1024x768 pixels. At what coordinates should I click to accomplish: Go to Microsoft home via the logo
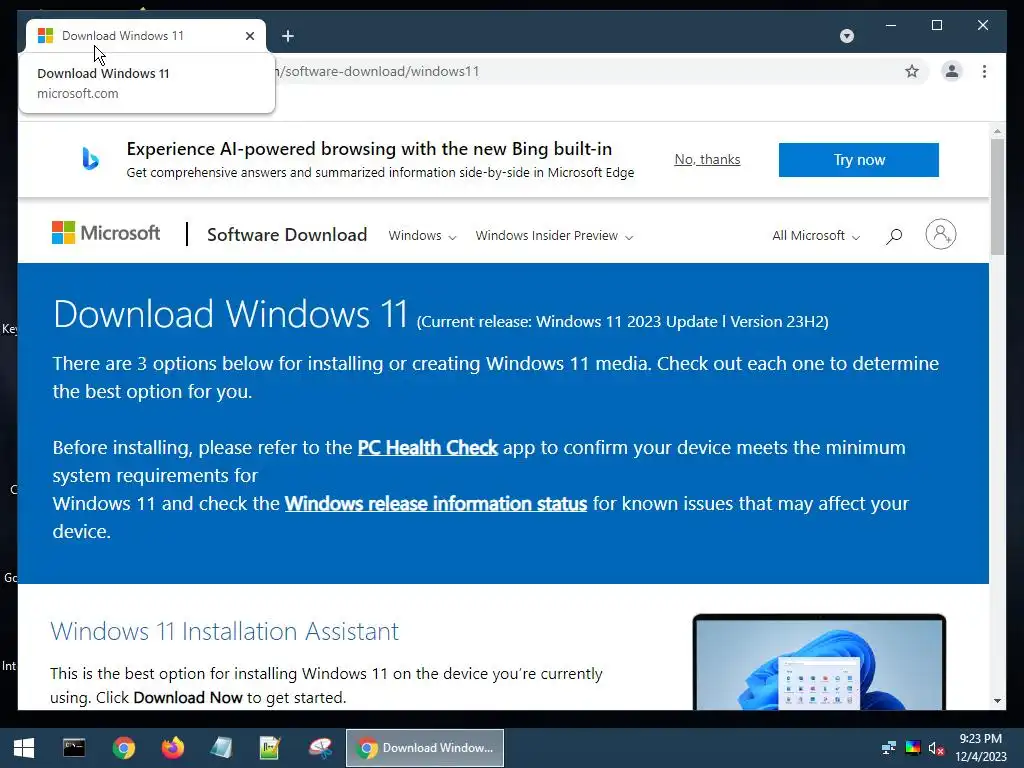106,232
